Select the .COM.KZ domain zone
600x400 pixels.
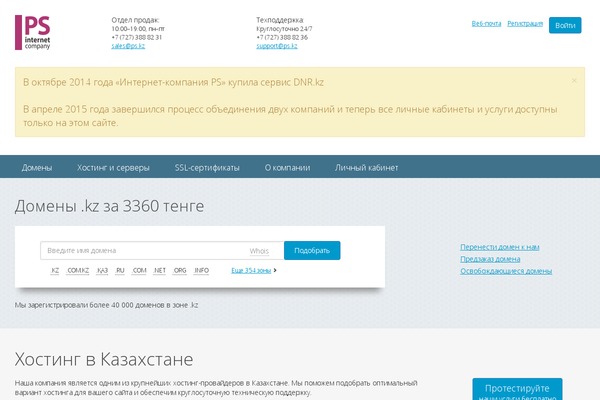[x=78, y=271]
